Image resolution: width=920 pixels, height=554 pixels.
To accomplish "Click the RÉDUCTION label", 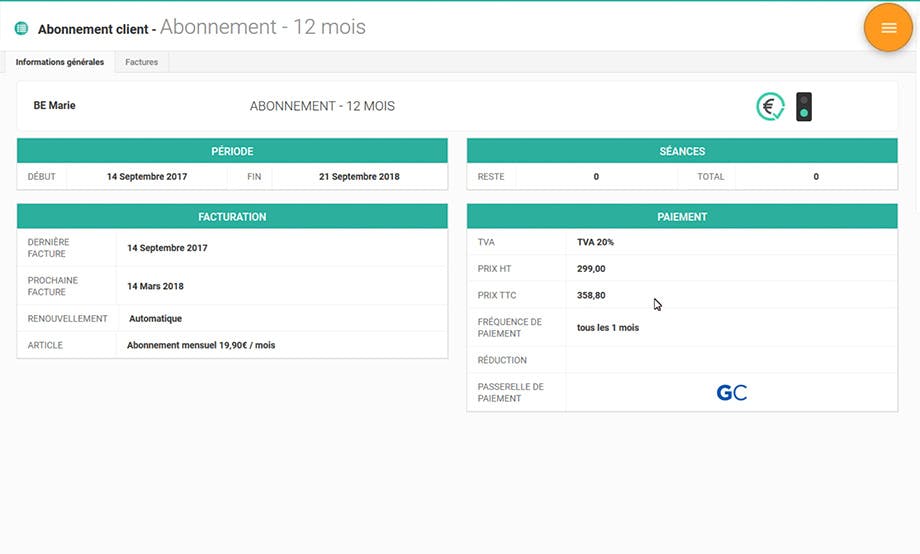I will [502, 360].
